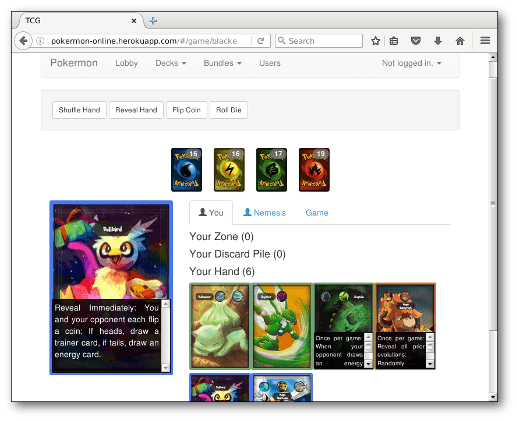Viewport: 517px width, 421px height.
Task: Click the Your Hand (6) heading
Action: click(x=222, y=272)
